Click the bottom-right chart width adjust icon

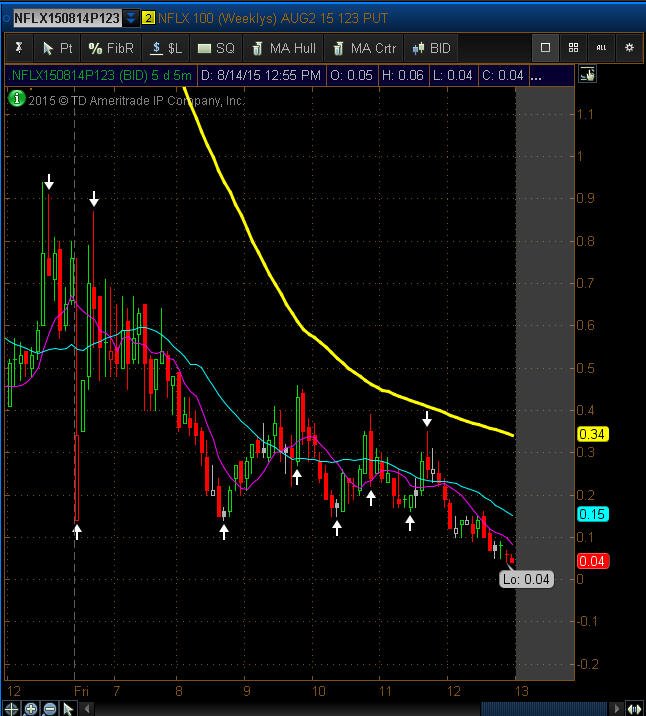pyautogui.click(x=634, y=709)
